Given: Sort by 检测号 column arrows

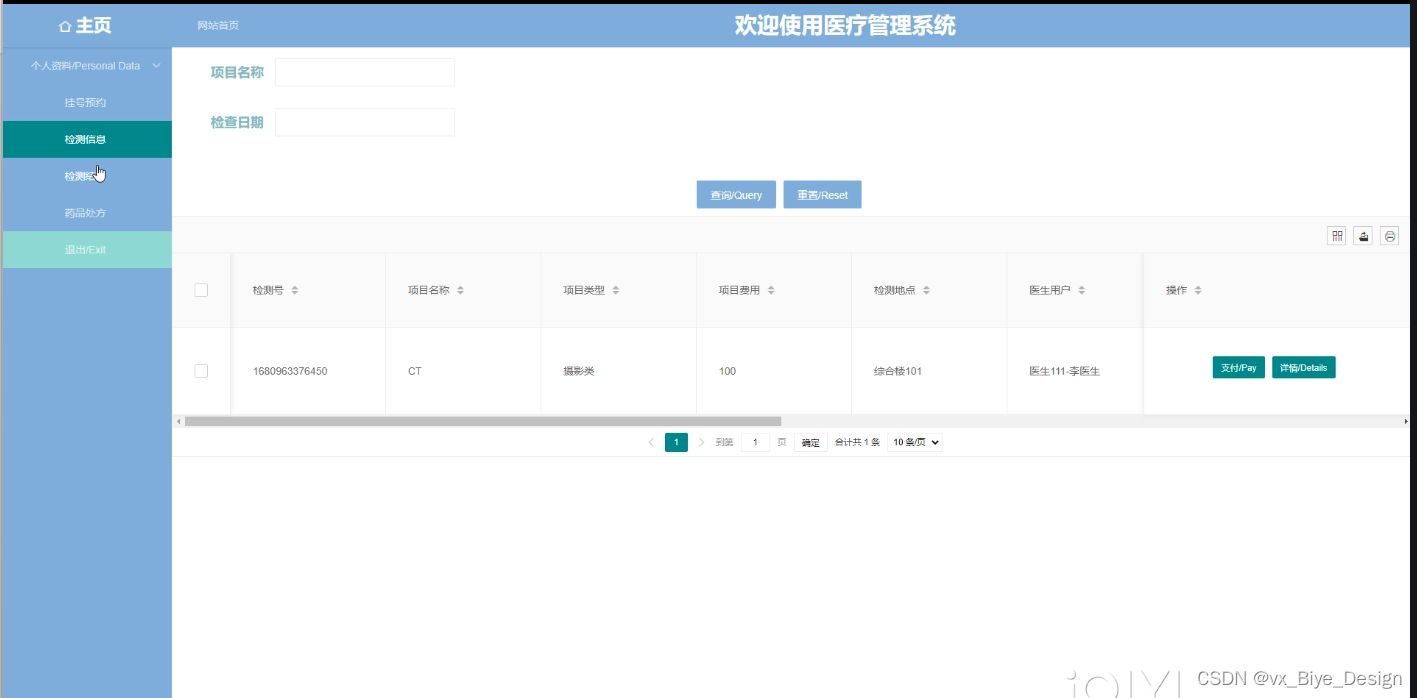Looking at the screenshot, I should point(295,290).
